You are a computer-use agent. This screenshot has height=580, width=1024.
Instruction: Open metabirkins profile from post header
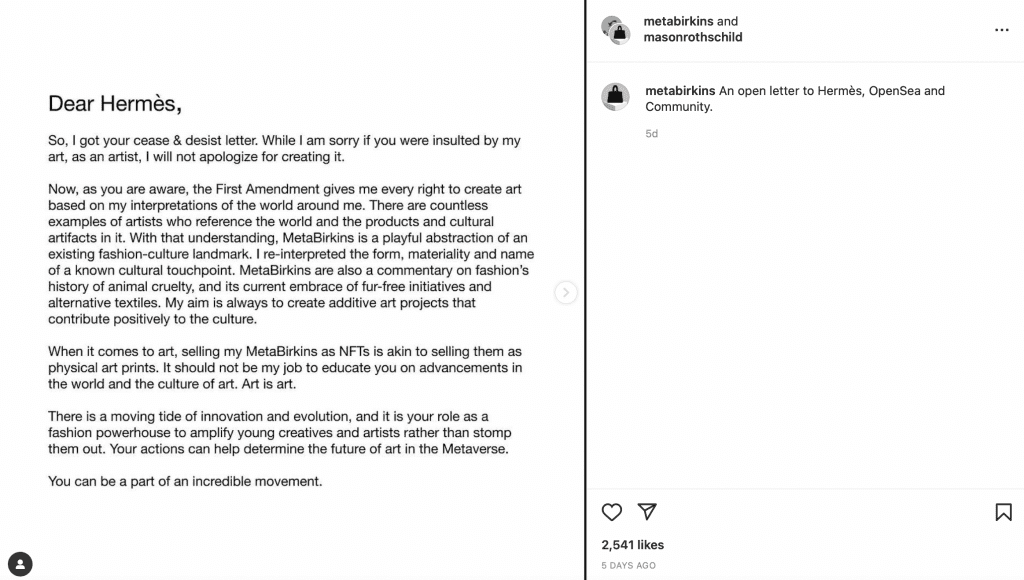tap(678, 21)
